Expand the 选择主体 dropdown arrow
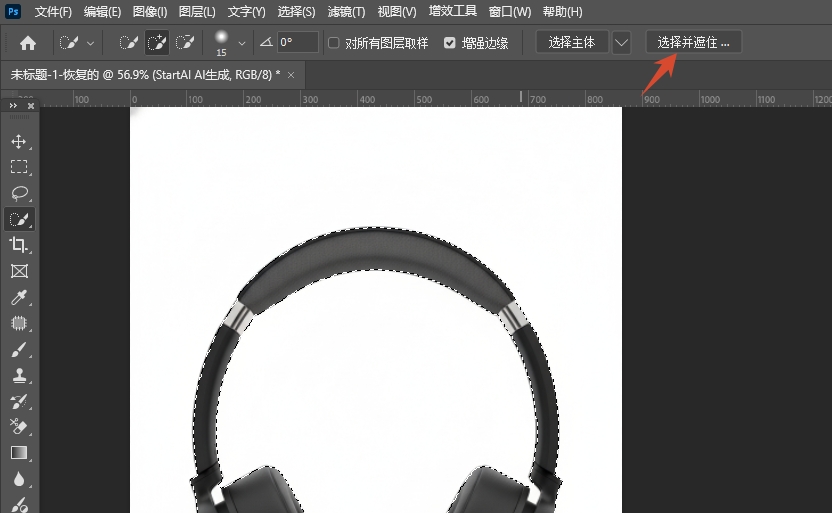The image size is (832, 513). coord(622,43)
